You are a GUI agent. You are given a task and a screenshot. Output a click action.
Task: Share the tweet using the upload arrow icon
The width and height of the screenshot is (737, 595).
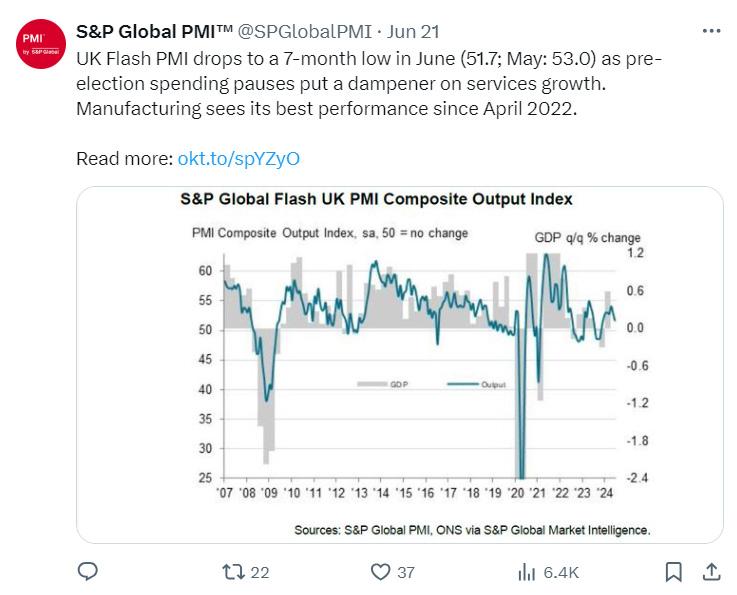[x=711, y=572]
